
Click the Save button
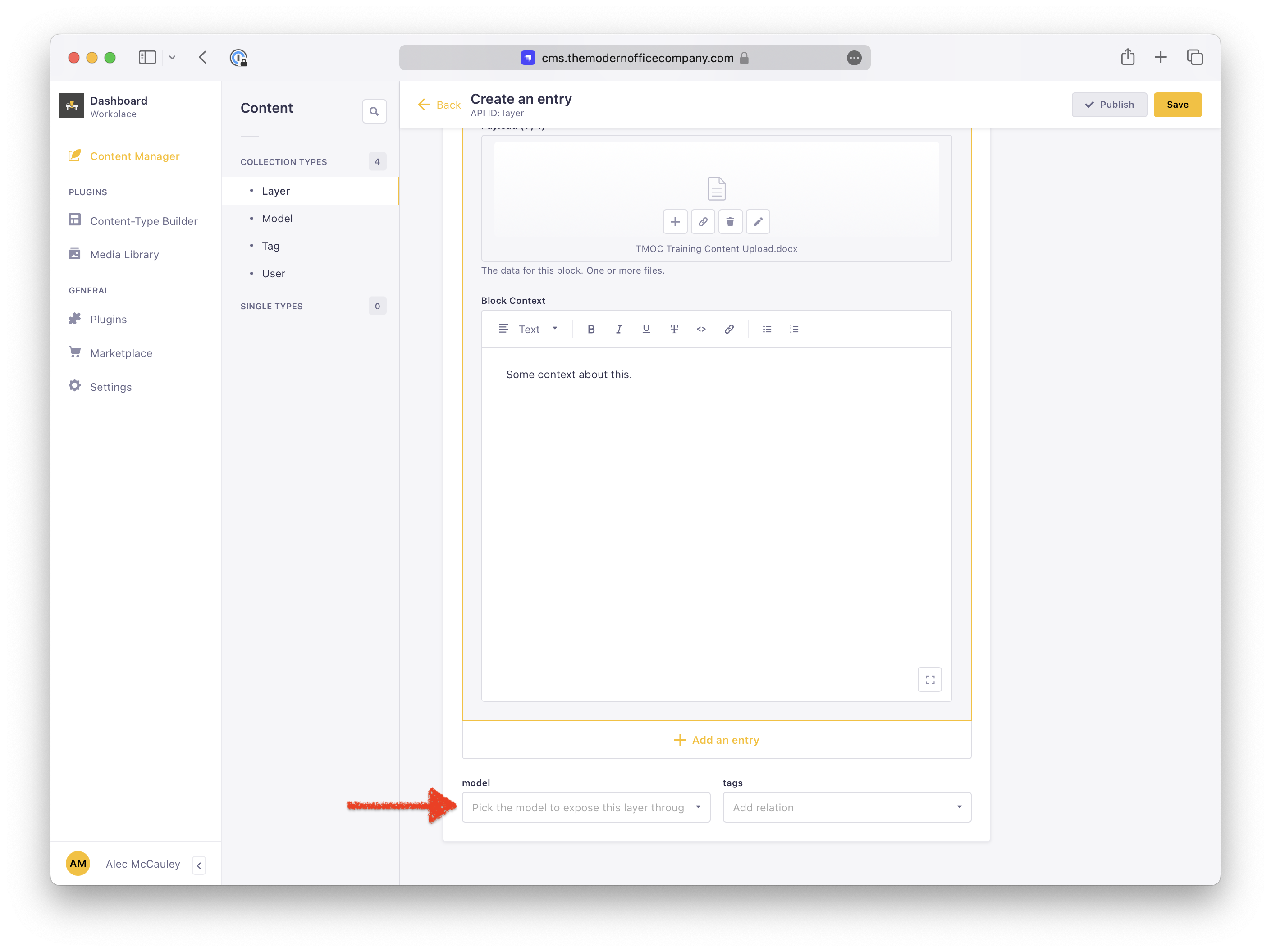point(1177,105)
